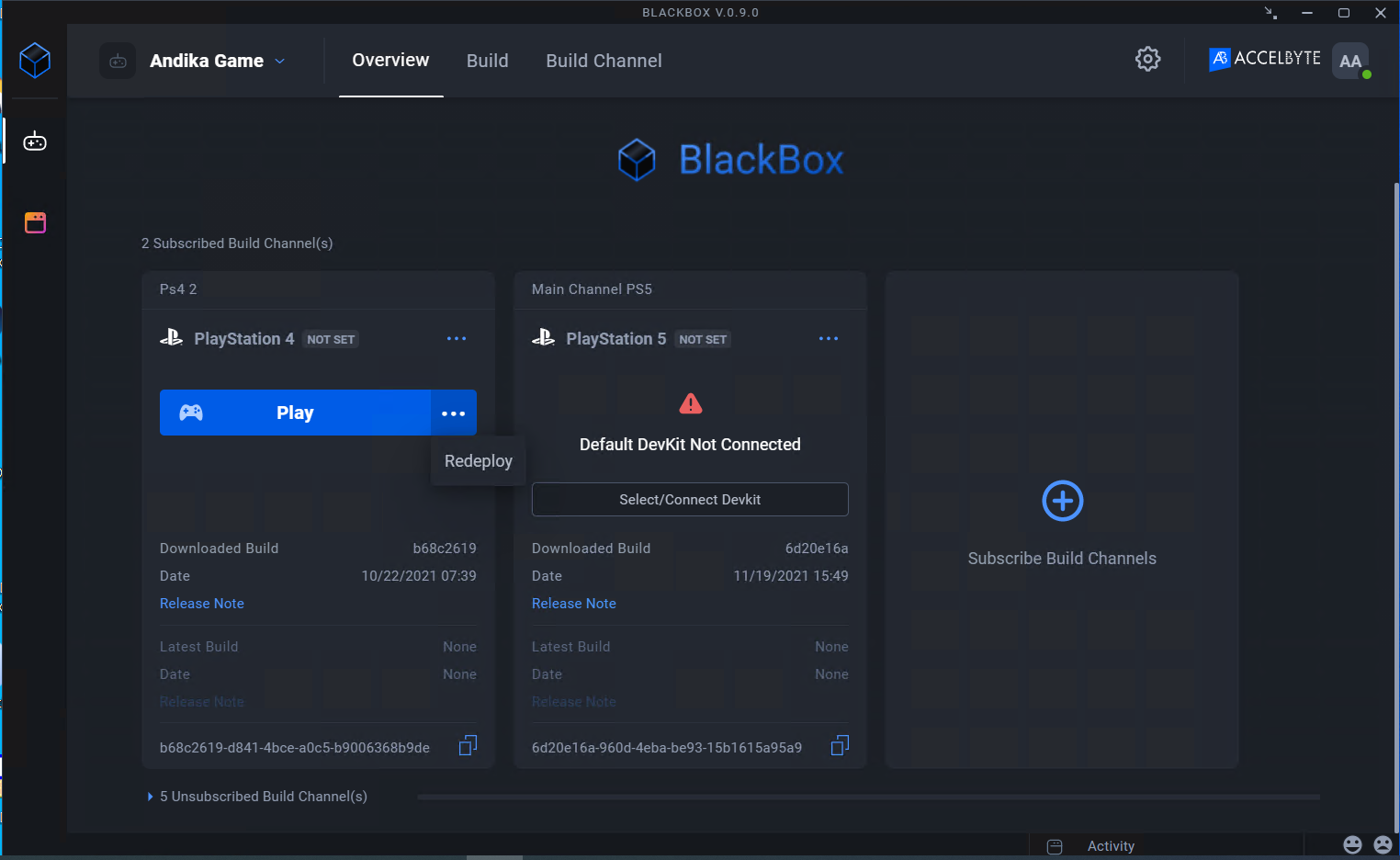This screenshot has height=860, width=1400.
Task: Click Select/Connect Devkit button
Action: click(x=690, y=500)
